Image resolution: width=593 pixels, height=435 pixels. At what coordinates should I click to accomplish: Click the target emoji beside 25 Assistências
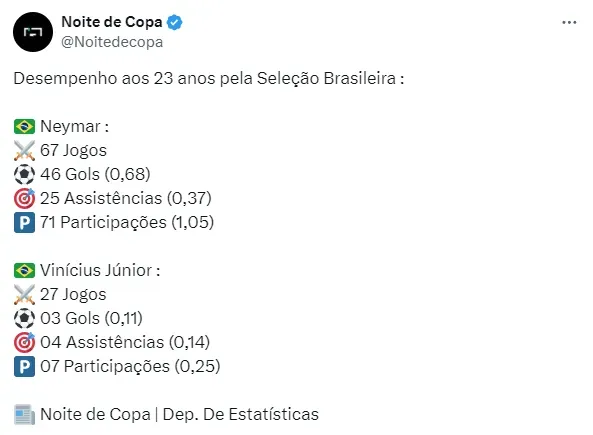point(24,198)
